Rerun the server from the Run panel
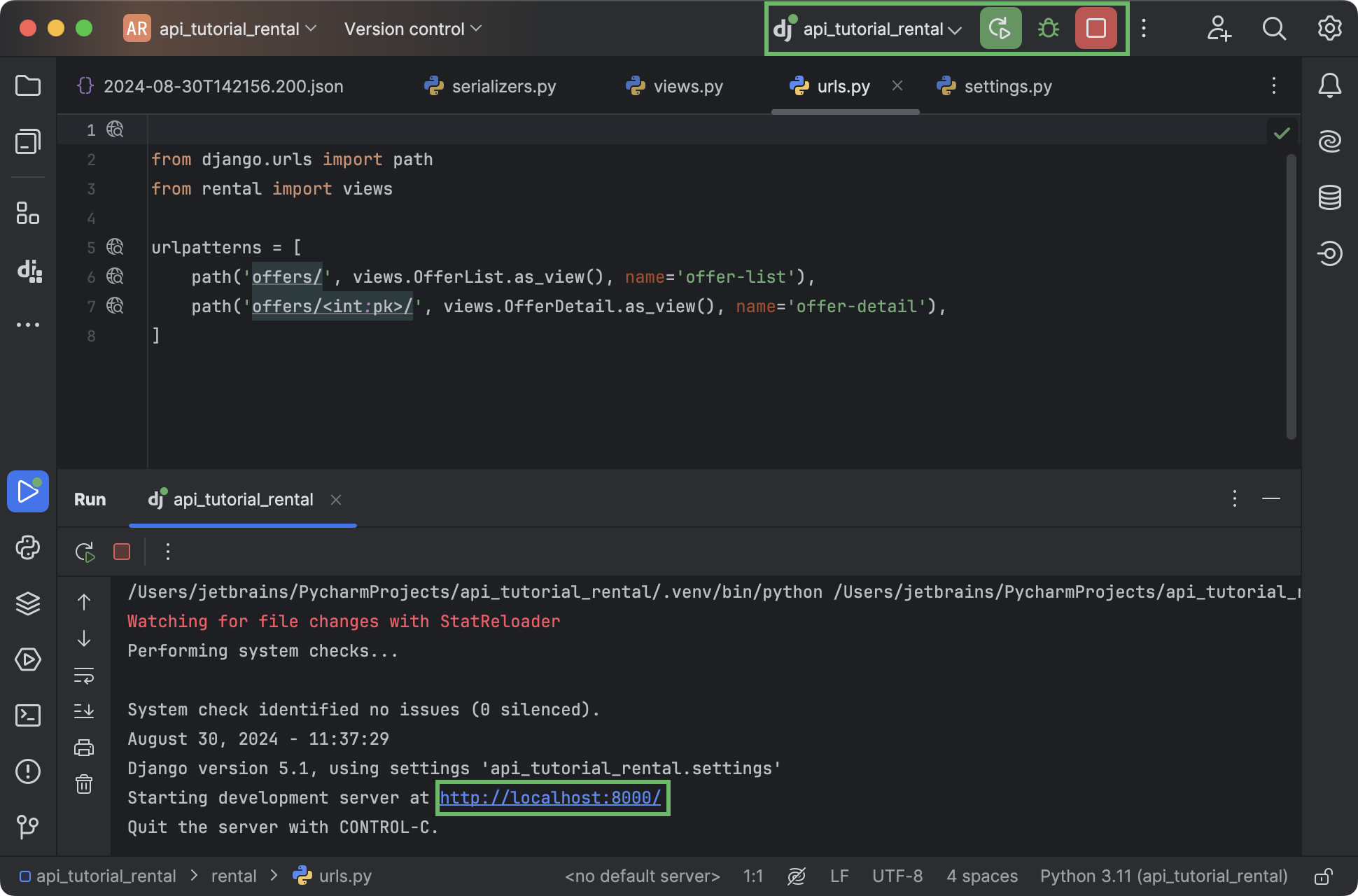1358x896 pixels. coord(85,552)
